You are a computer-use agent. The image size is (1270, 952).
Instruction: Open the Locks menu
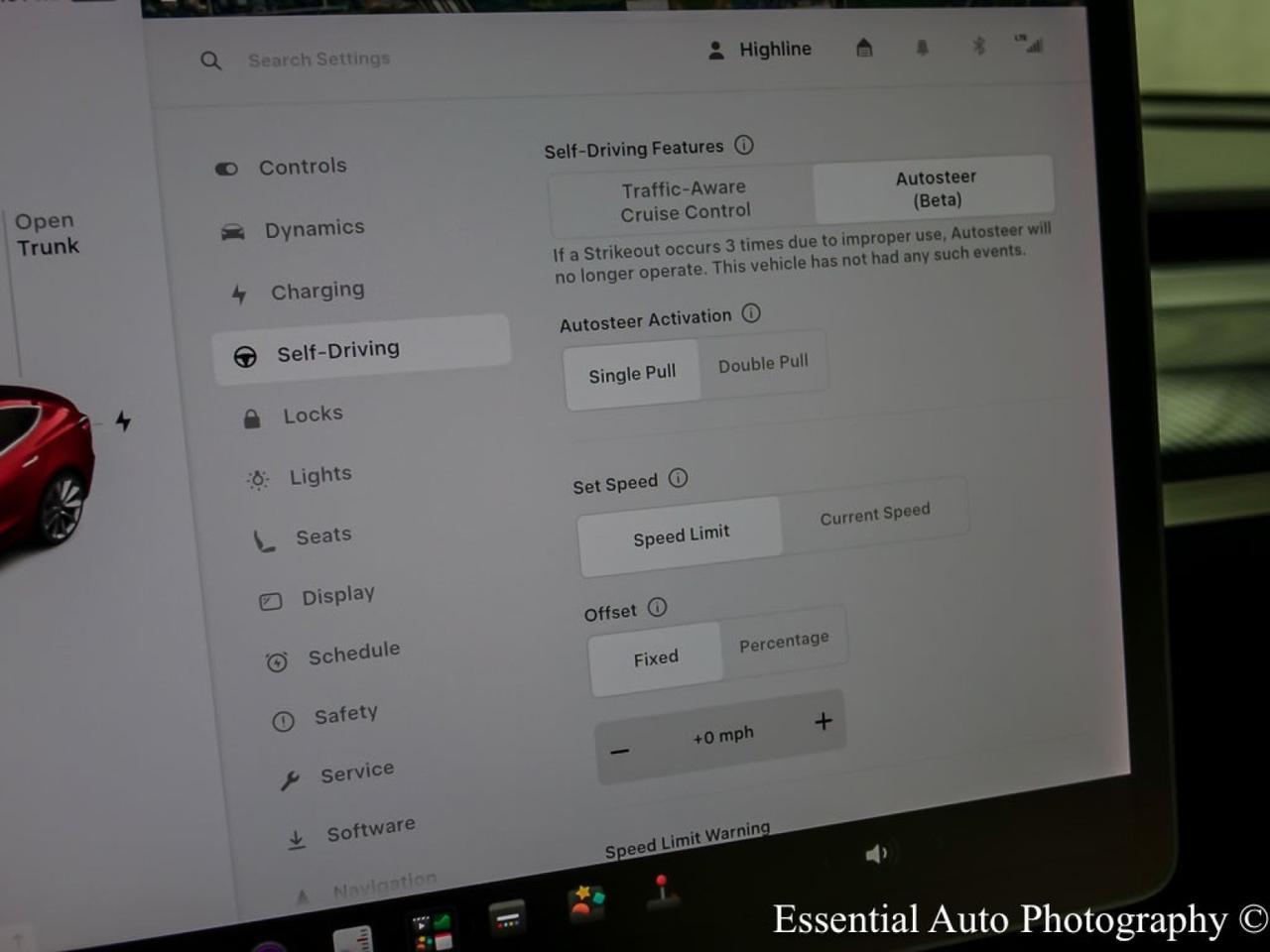coord(293,416)
